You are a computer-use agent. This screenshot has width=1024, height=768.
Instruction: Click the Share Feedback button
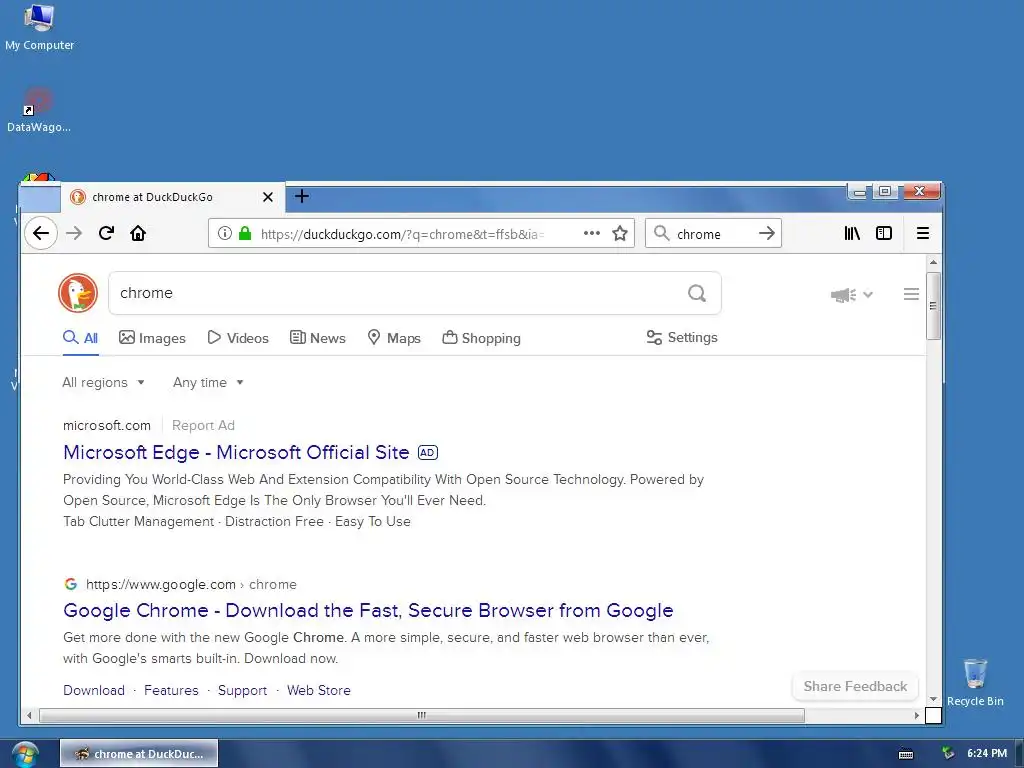click(855, 686)
